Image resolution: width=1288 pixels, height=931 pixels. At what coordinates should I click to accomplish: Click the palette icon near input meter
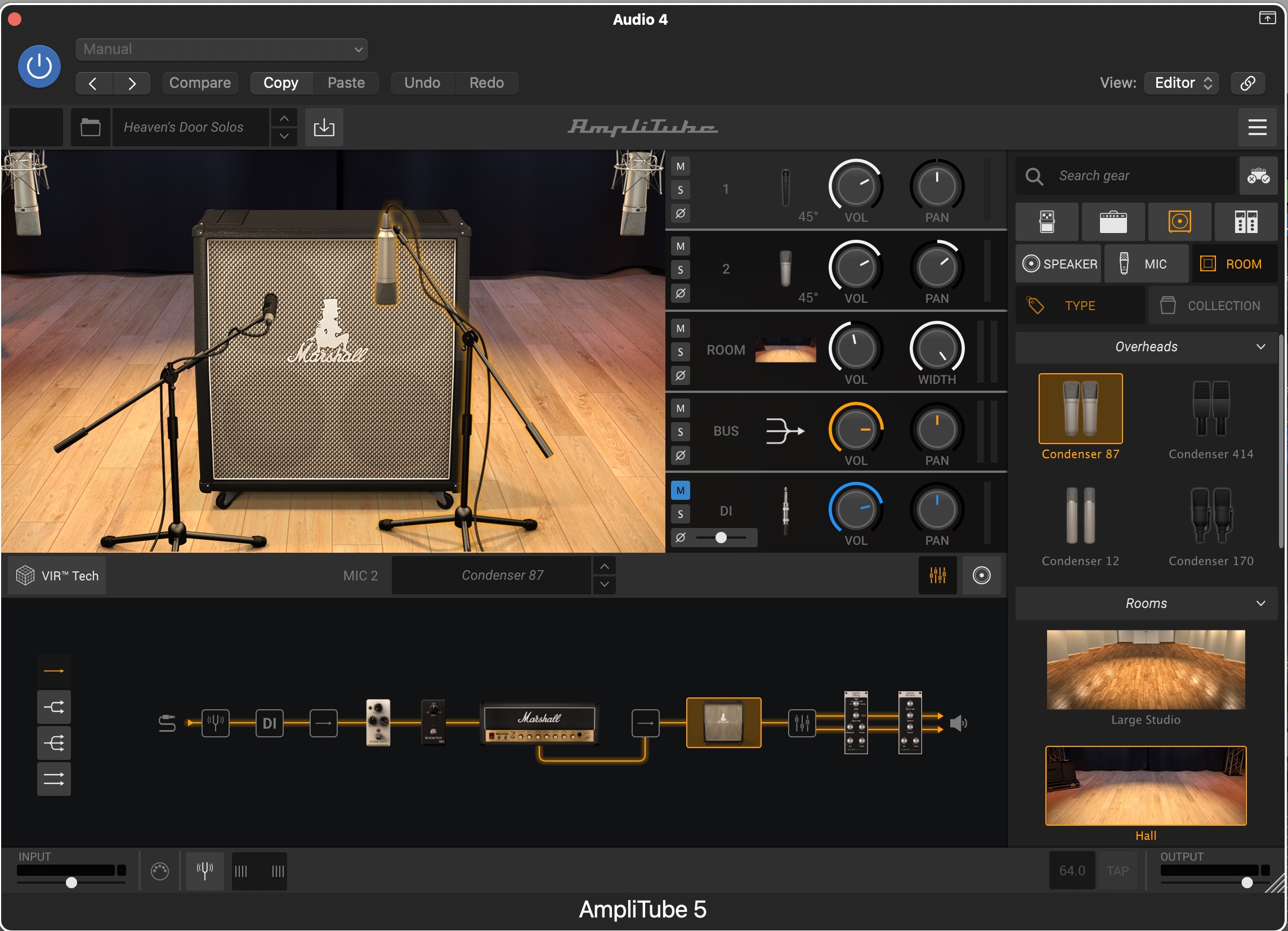[159, 871]
